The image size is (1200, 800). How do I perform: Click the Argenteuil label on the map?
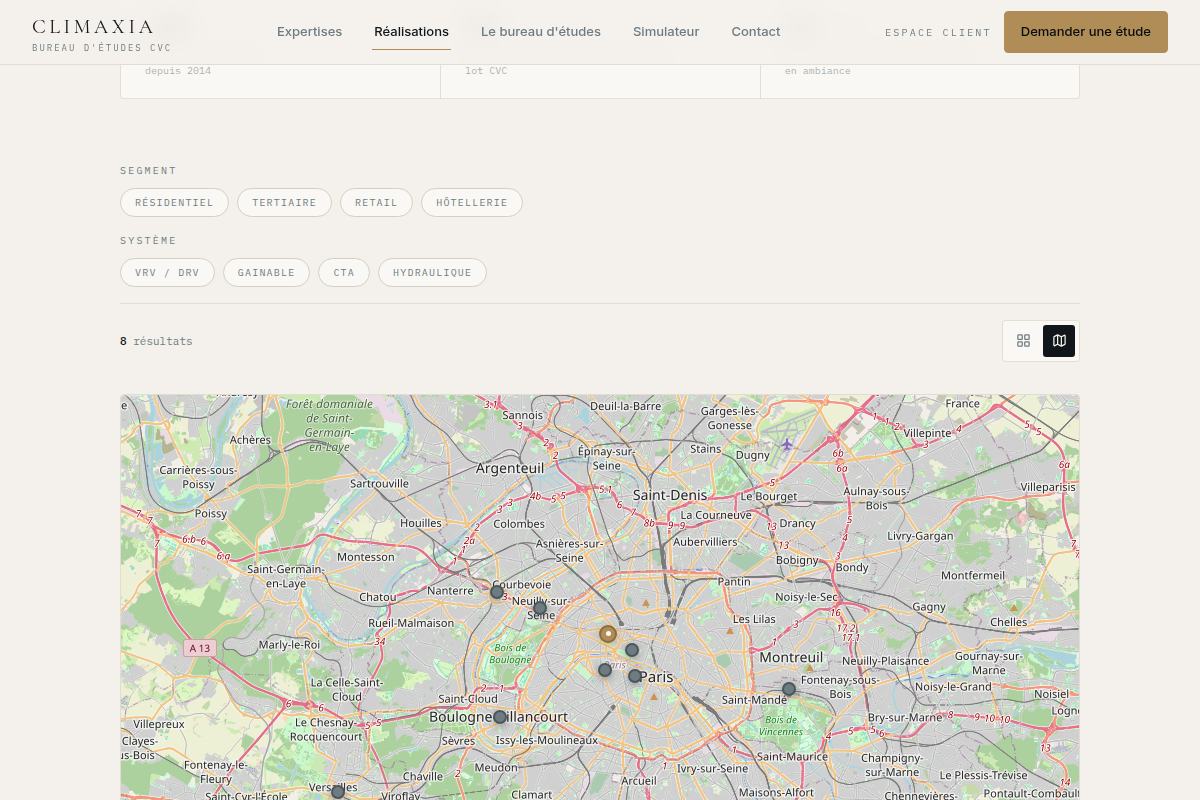point(510,468)
